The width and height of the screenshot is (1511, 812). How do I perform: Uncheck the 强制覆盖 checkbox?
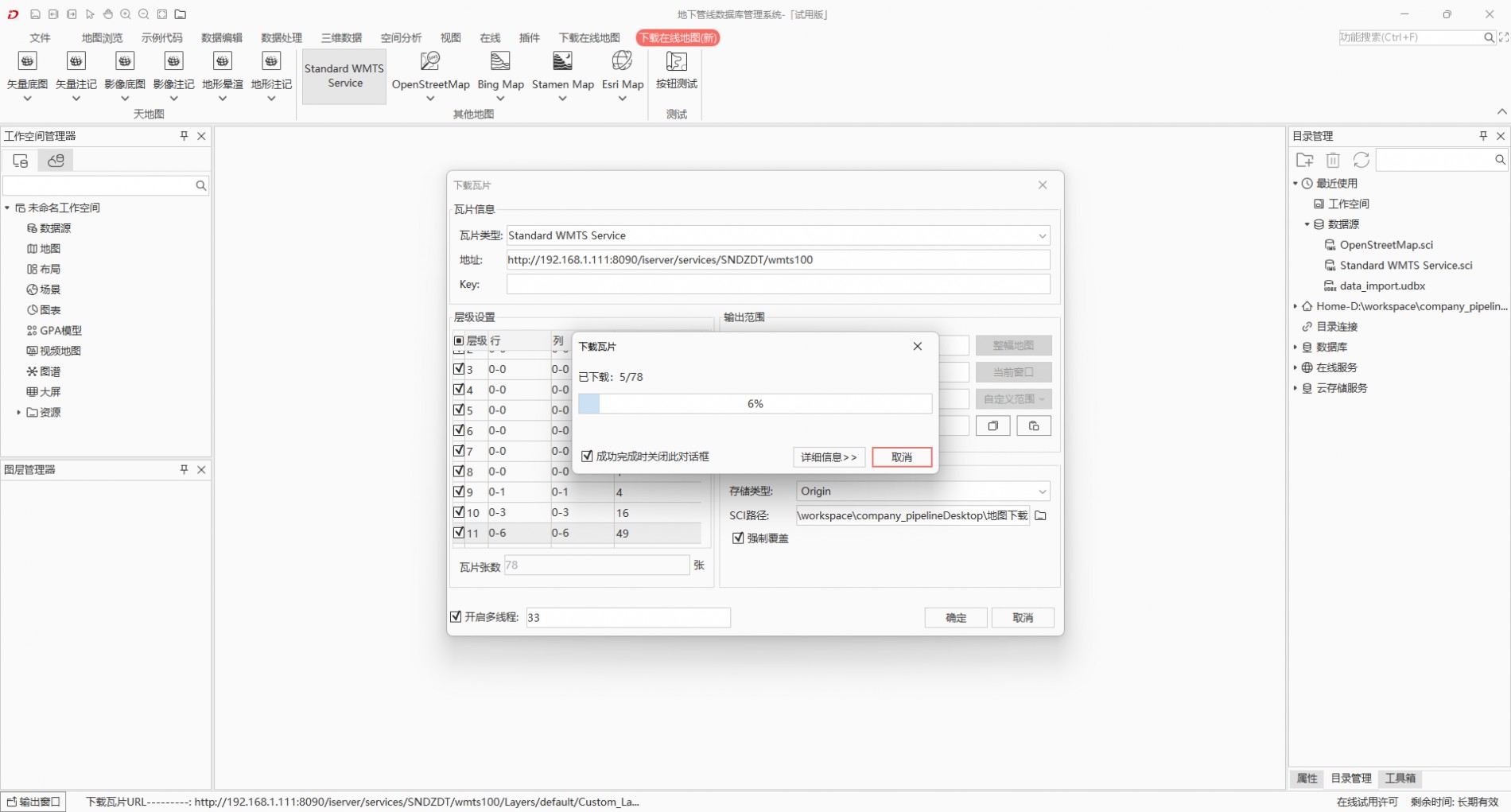click(738, 538)
